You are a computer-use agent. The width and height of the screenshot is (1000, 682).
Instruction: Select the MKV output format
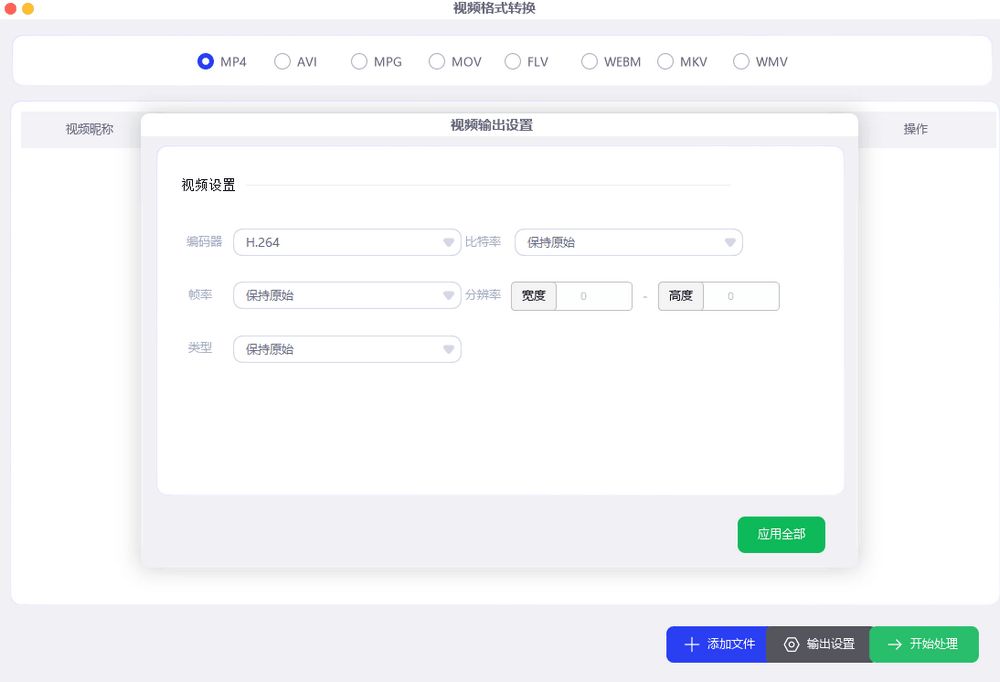(663, 61)
